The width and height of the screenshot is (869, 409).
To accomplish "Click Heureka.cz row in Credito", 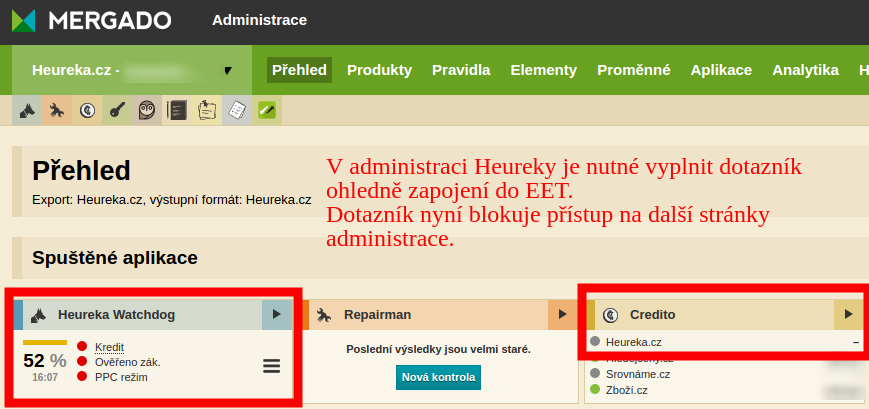I will click(x=724, y=342).
